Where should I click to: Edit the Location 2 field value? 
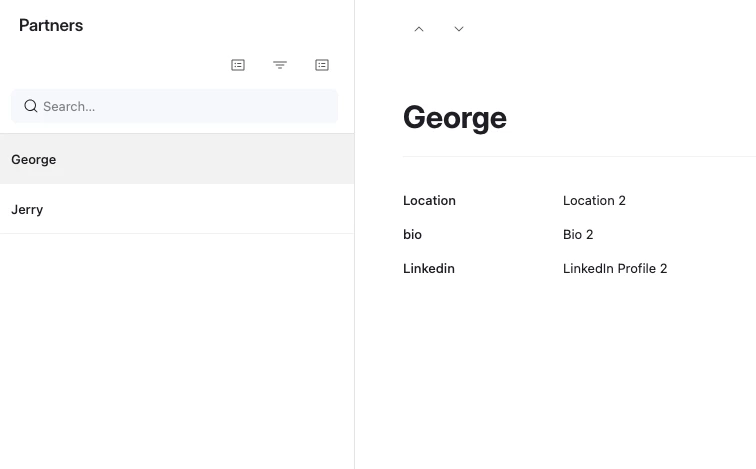[594, 201]
